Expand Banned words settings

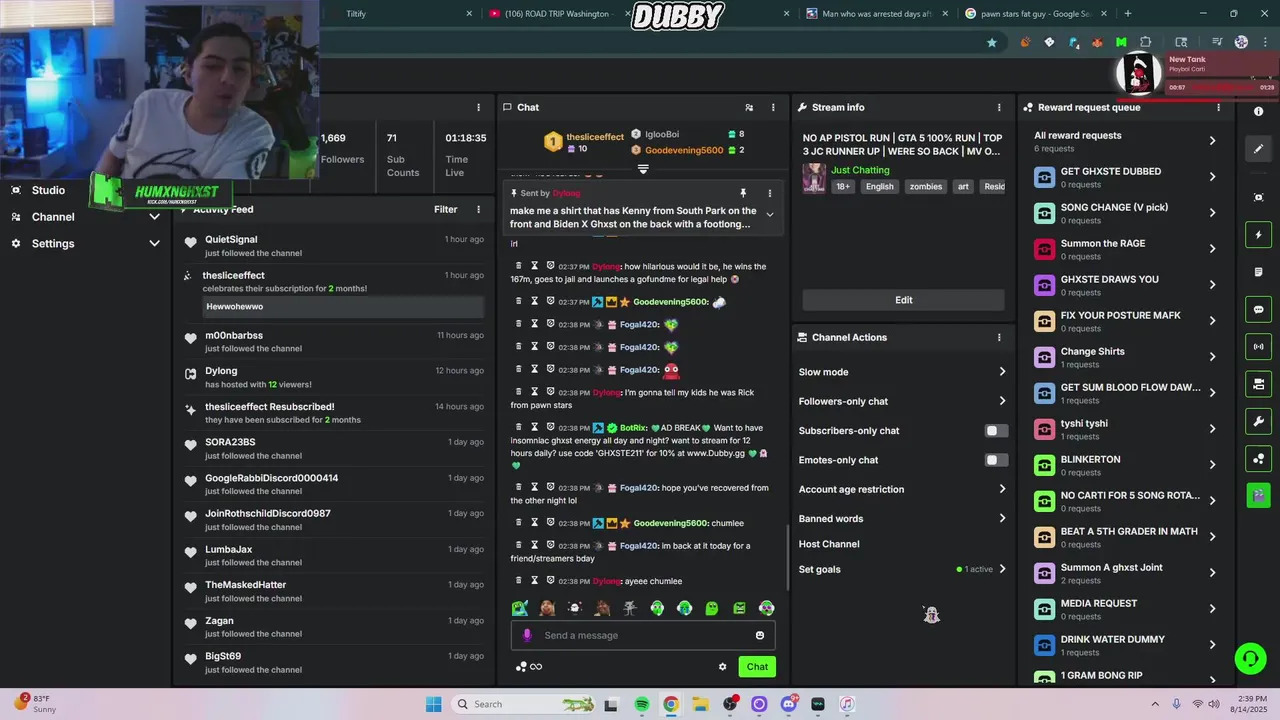(903, 518)
